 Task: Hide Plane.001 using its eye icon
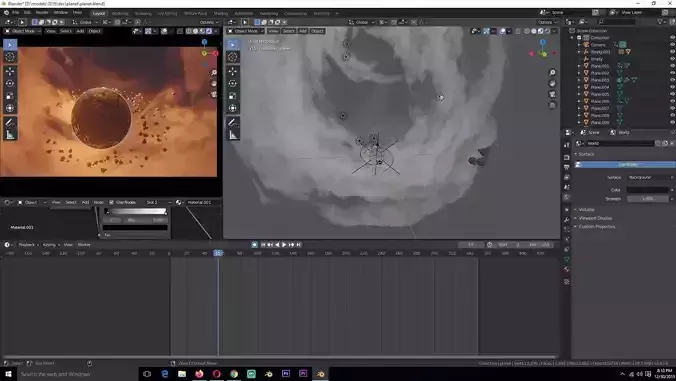click(672, 66)
